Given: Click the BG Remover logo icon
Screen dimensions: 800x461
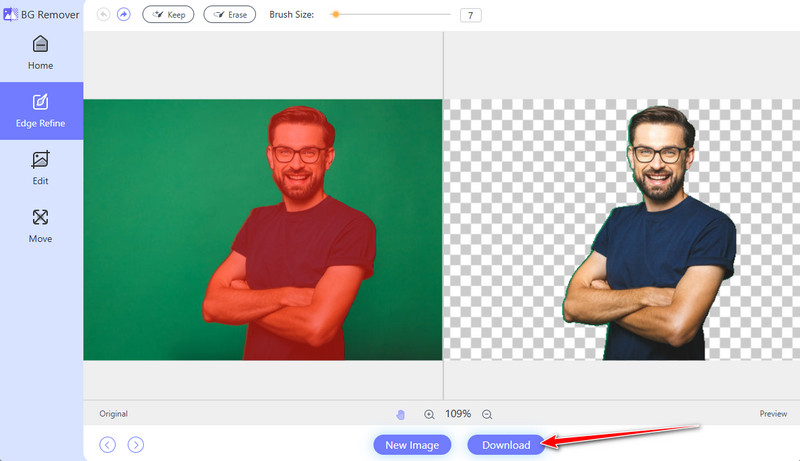Looking at the screenshot, I should coord(8,14).
